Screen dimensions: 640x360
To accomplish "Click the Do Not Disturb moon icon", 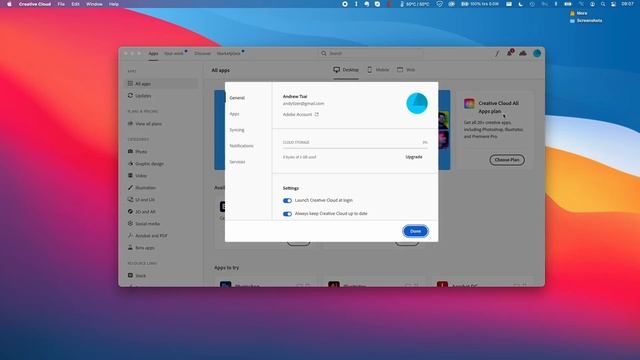I will [x=521, y=4].
